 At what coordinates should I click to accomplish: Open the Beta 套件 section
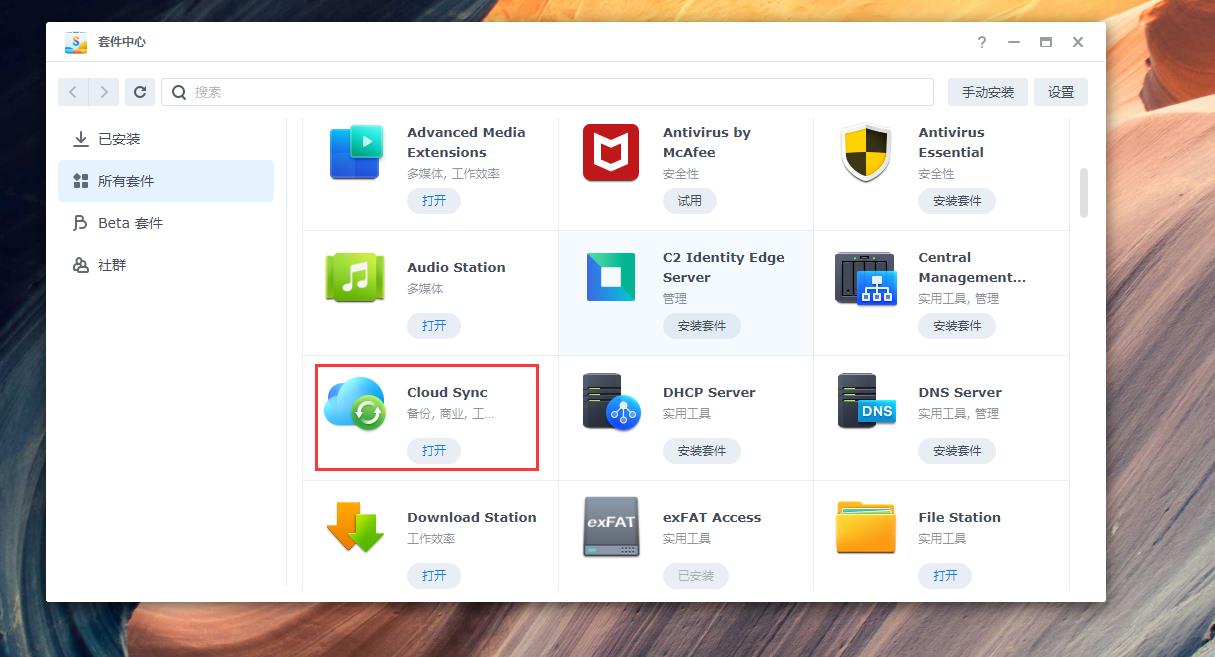166,223
